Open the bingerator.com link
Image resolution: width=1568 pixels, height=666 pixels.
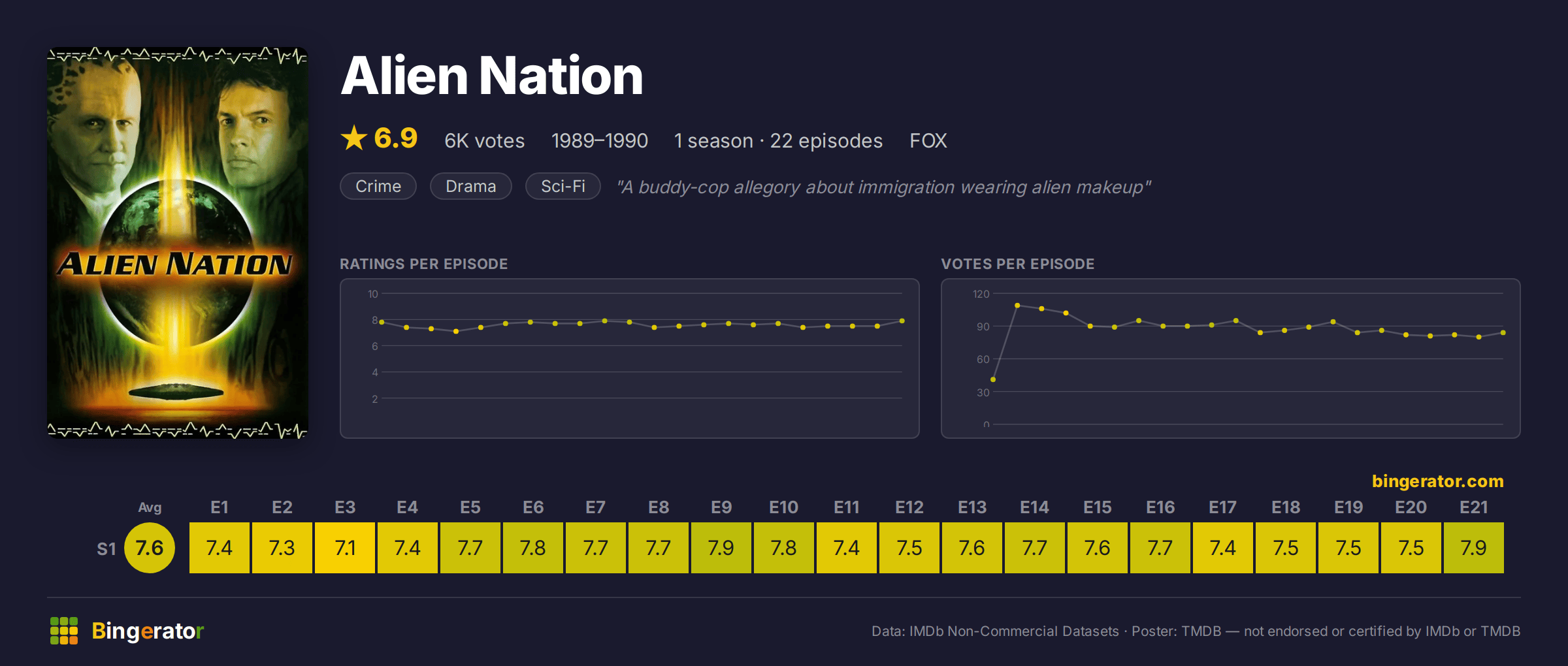pyautogui.click(x=1437, y=481)
